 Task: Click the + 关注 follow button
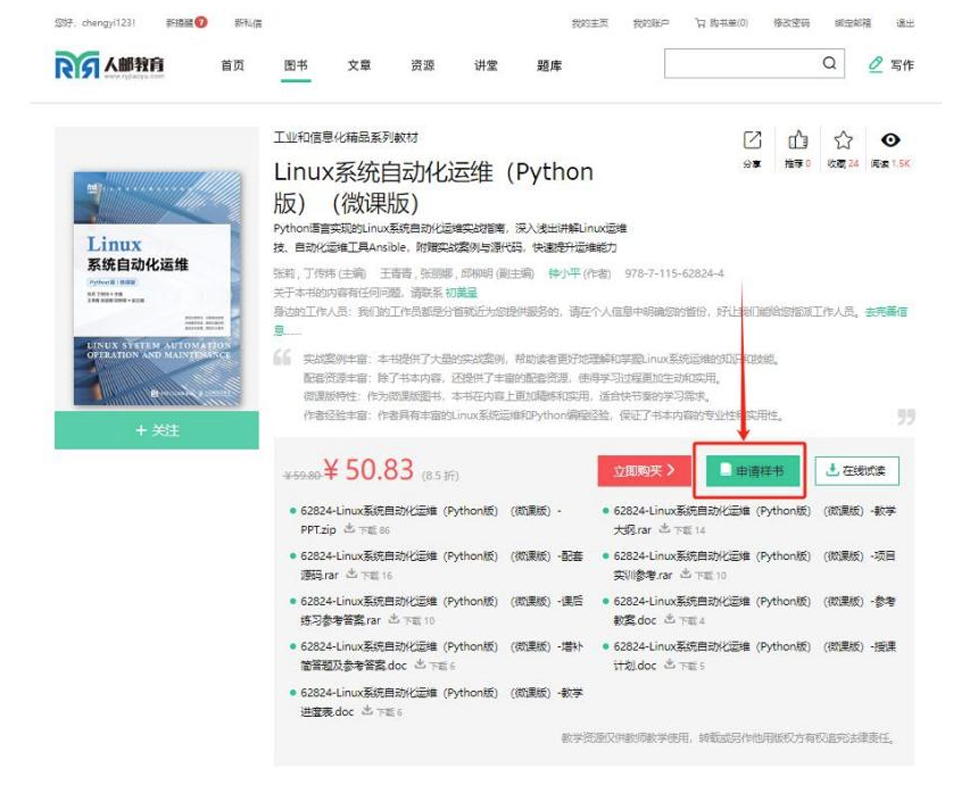(x=157, y=430)
